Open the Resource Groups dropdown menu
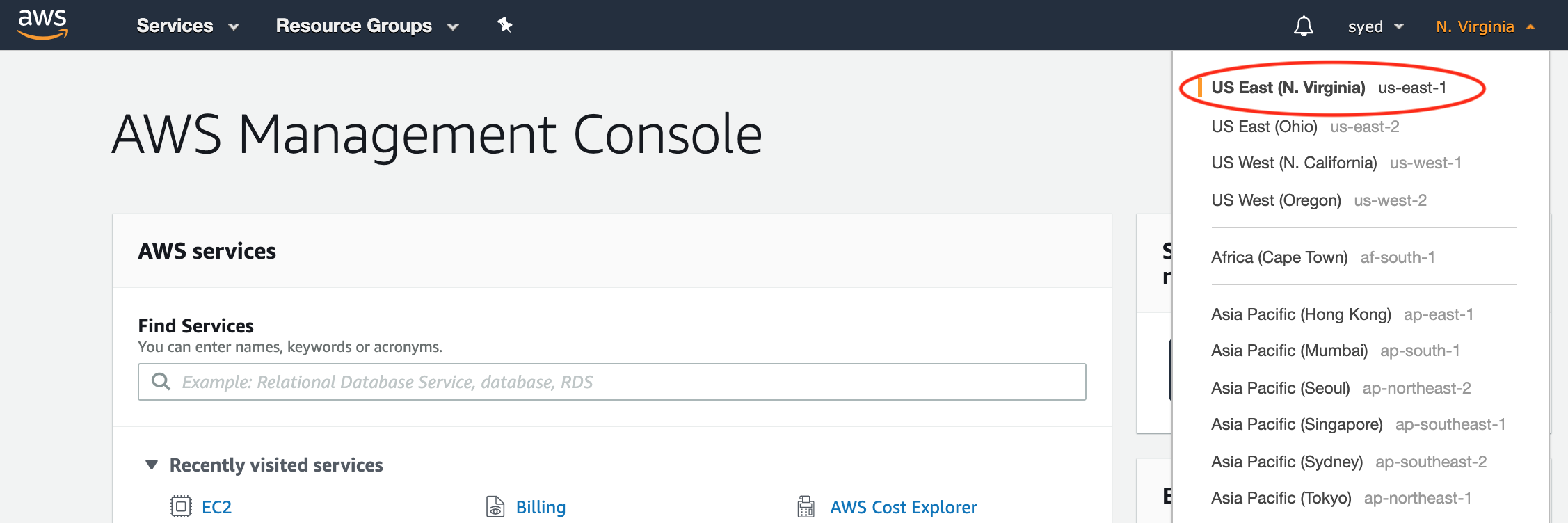 (x=367, y=26)
